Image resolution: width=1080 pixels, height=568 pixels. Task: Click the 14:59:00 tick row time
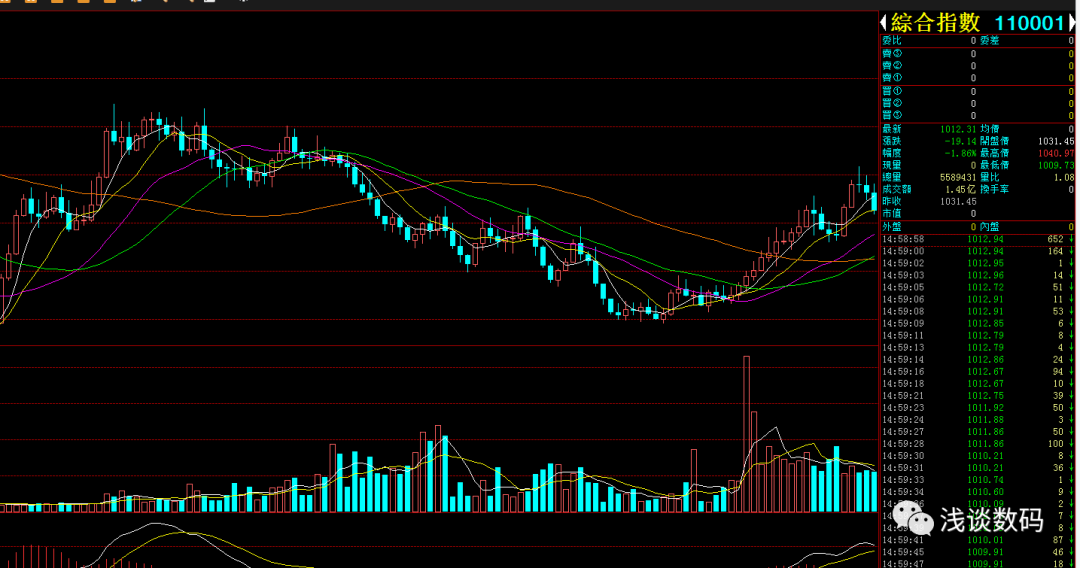903,251
